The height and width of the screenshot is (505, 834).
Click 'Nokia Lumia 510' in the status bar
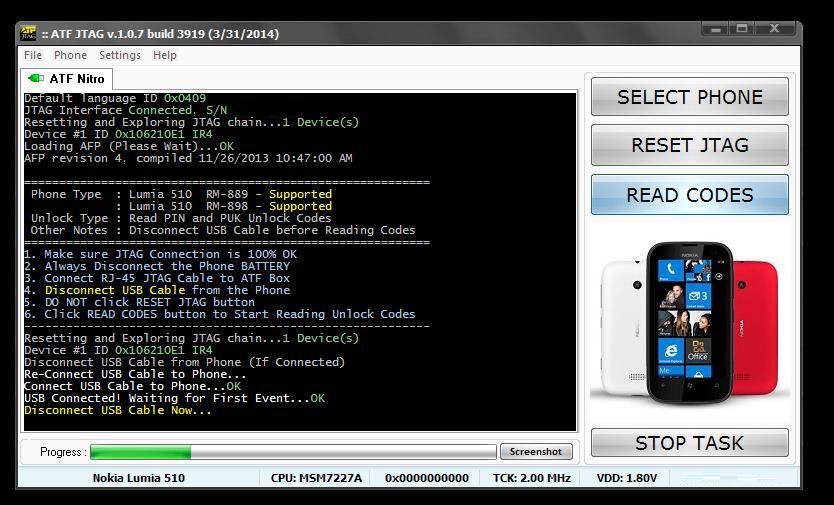point(139,478)
